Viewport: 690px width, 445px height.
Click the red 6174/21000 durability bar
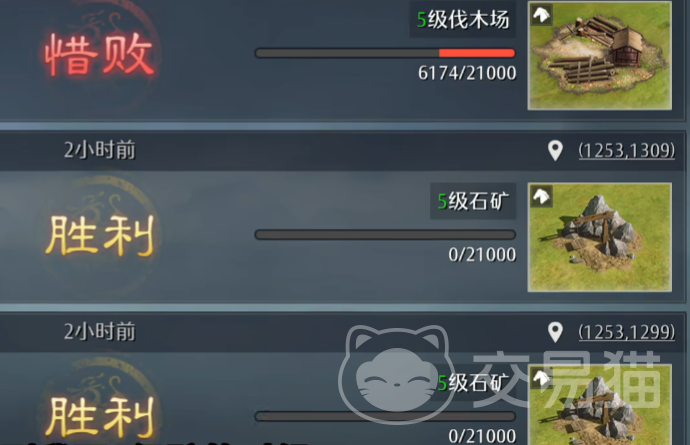[385, 53]
